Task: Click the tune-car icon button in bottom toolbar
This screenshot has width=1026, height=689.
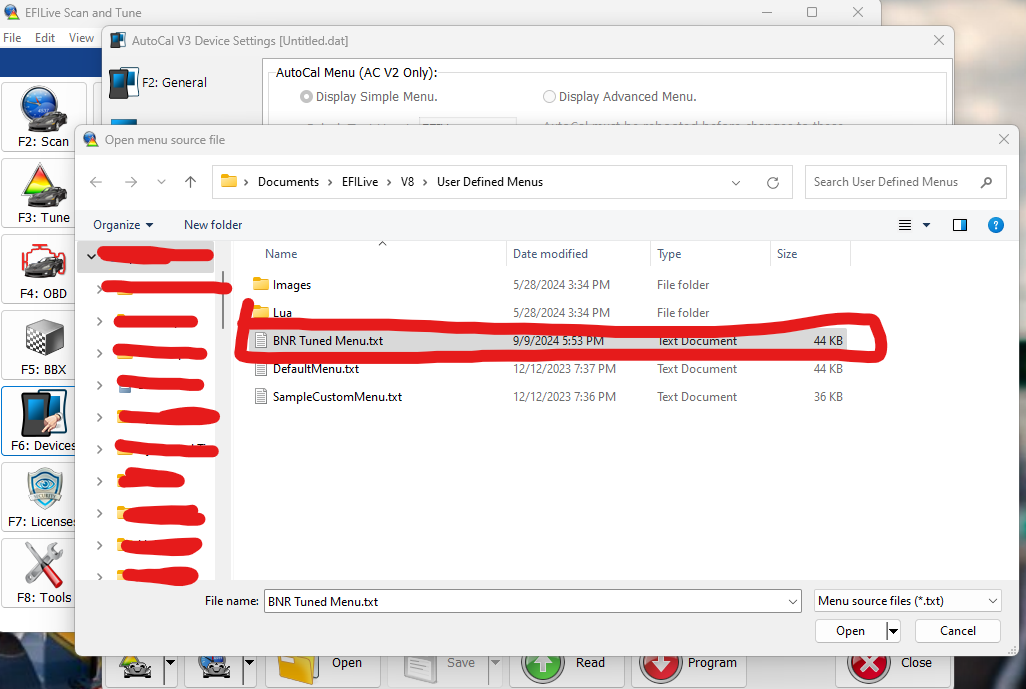Action: pyautogui.click(x=137, y=666)
